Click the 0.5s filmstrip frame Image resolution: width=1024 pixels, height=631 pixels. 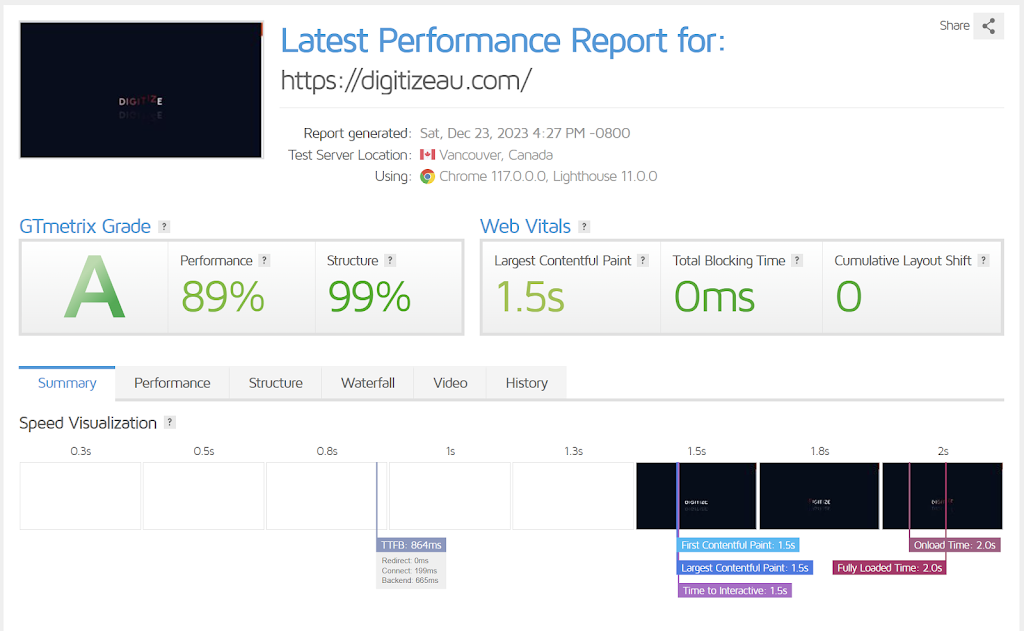(x=204, y=496)
